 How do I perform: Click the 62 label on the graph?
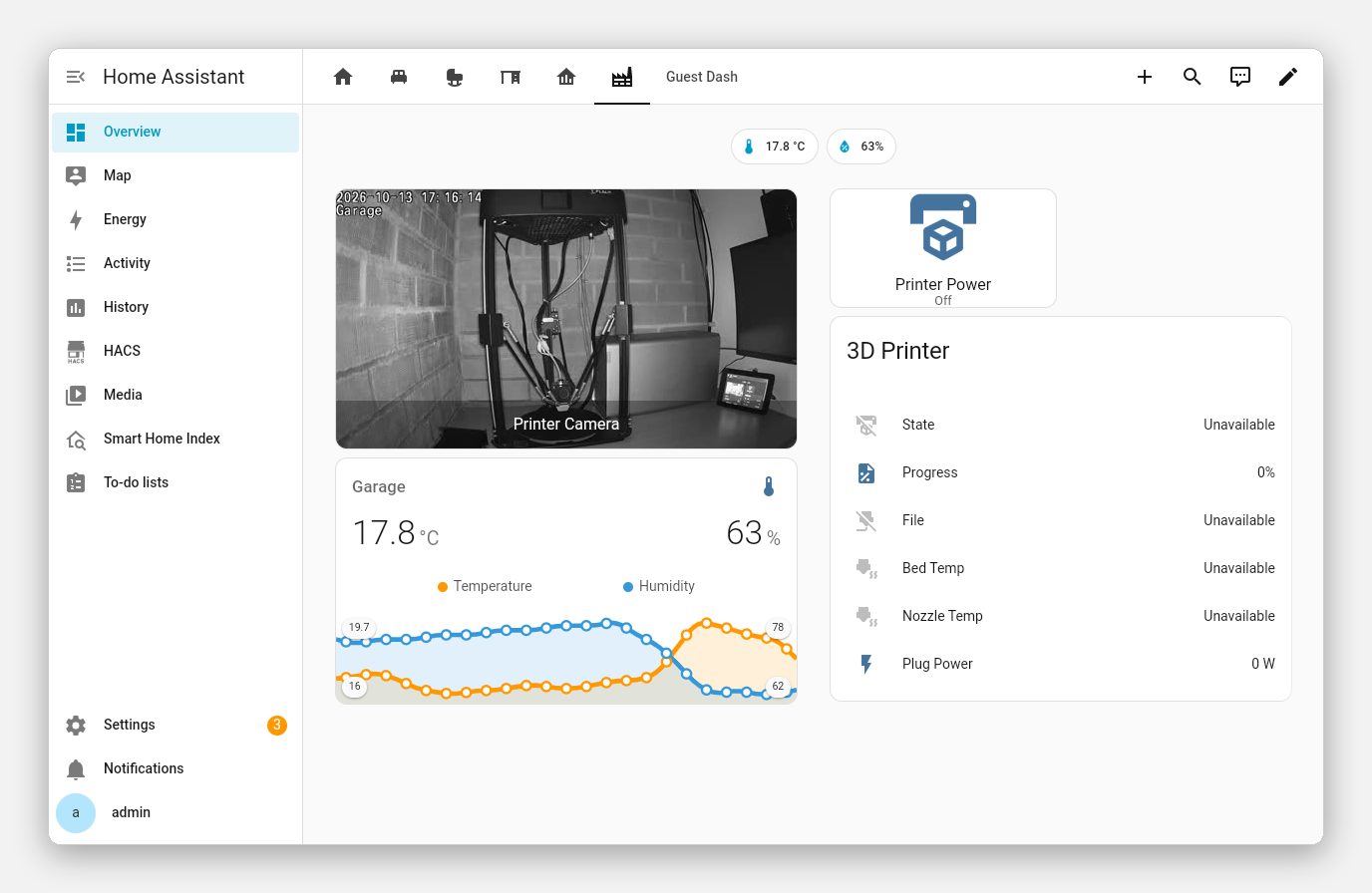click(x=778, y=686)
